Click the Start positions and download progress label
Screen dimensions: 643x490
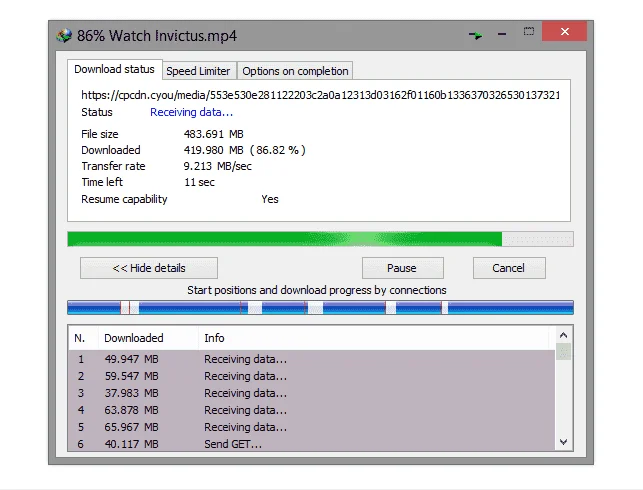[x=317, y=290]
